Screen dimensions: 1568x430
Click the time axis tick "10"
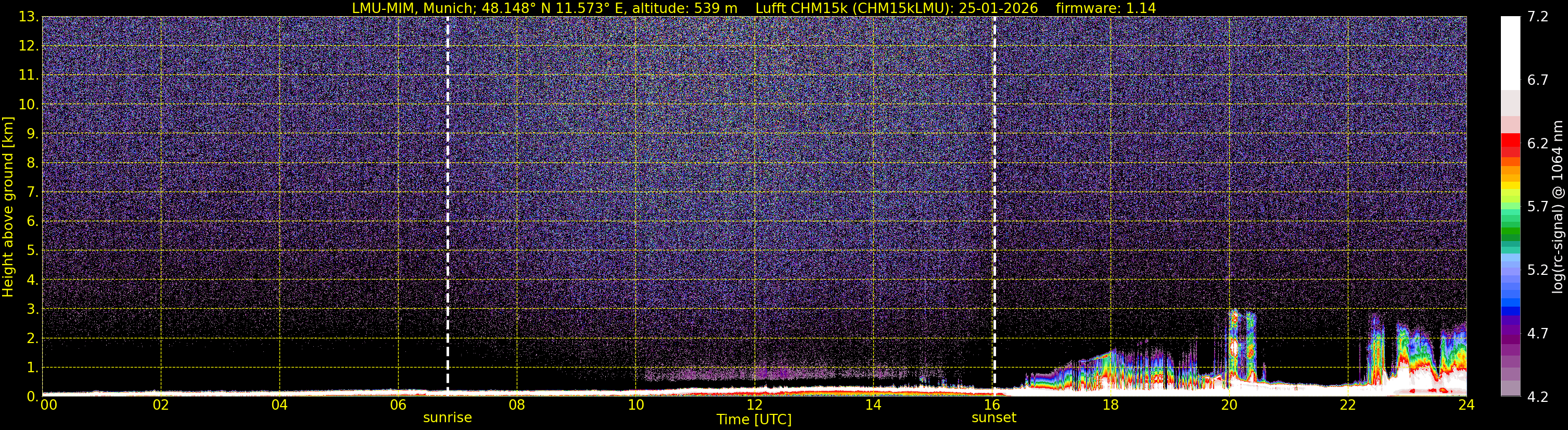pos(635,405)
